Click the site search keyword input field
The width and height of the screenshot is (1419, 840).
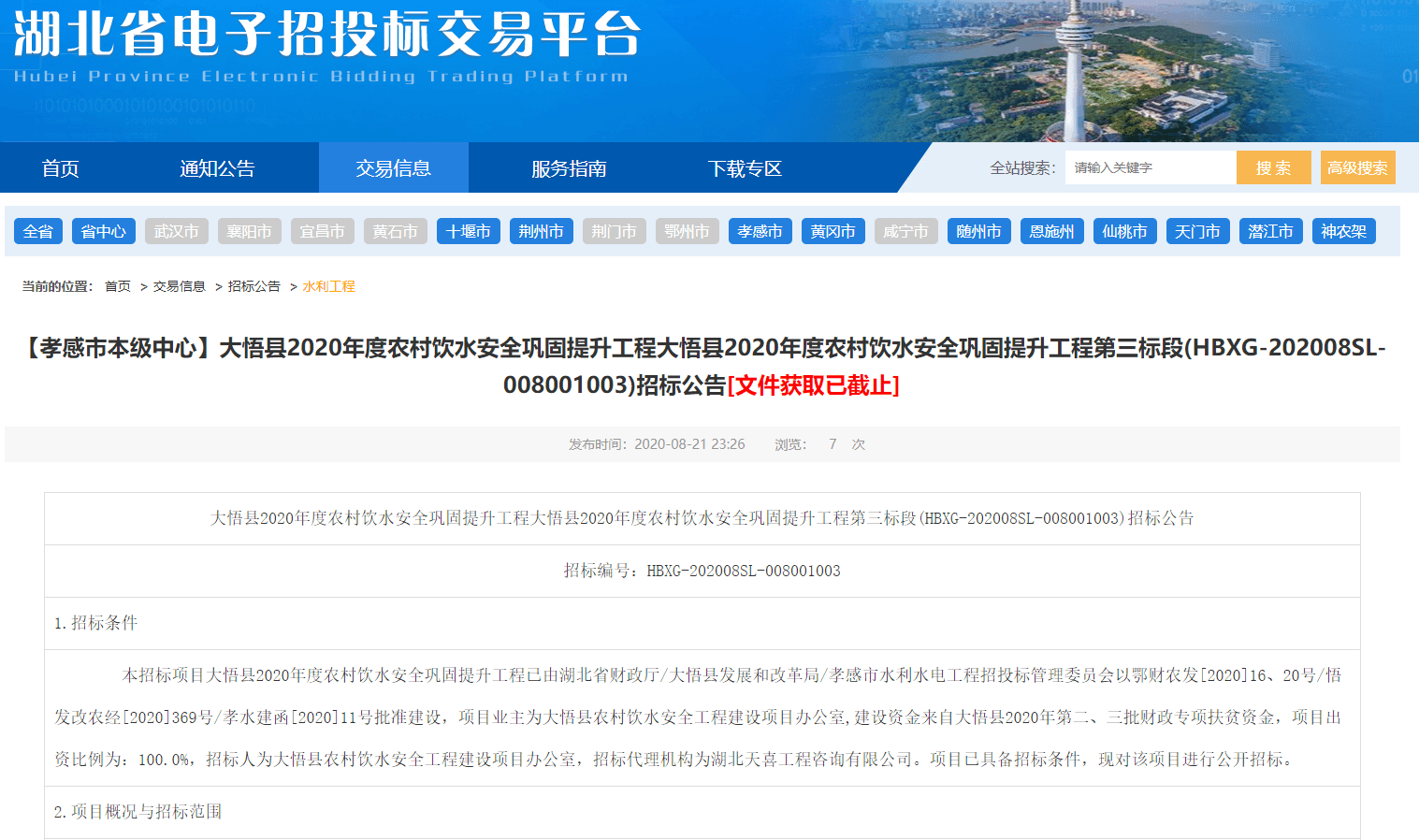tap(1149, 168)
